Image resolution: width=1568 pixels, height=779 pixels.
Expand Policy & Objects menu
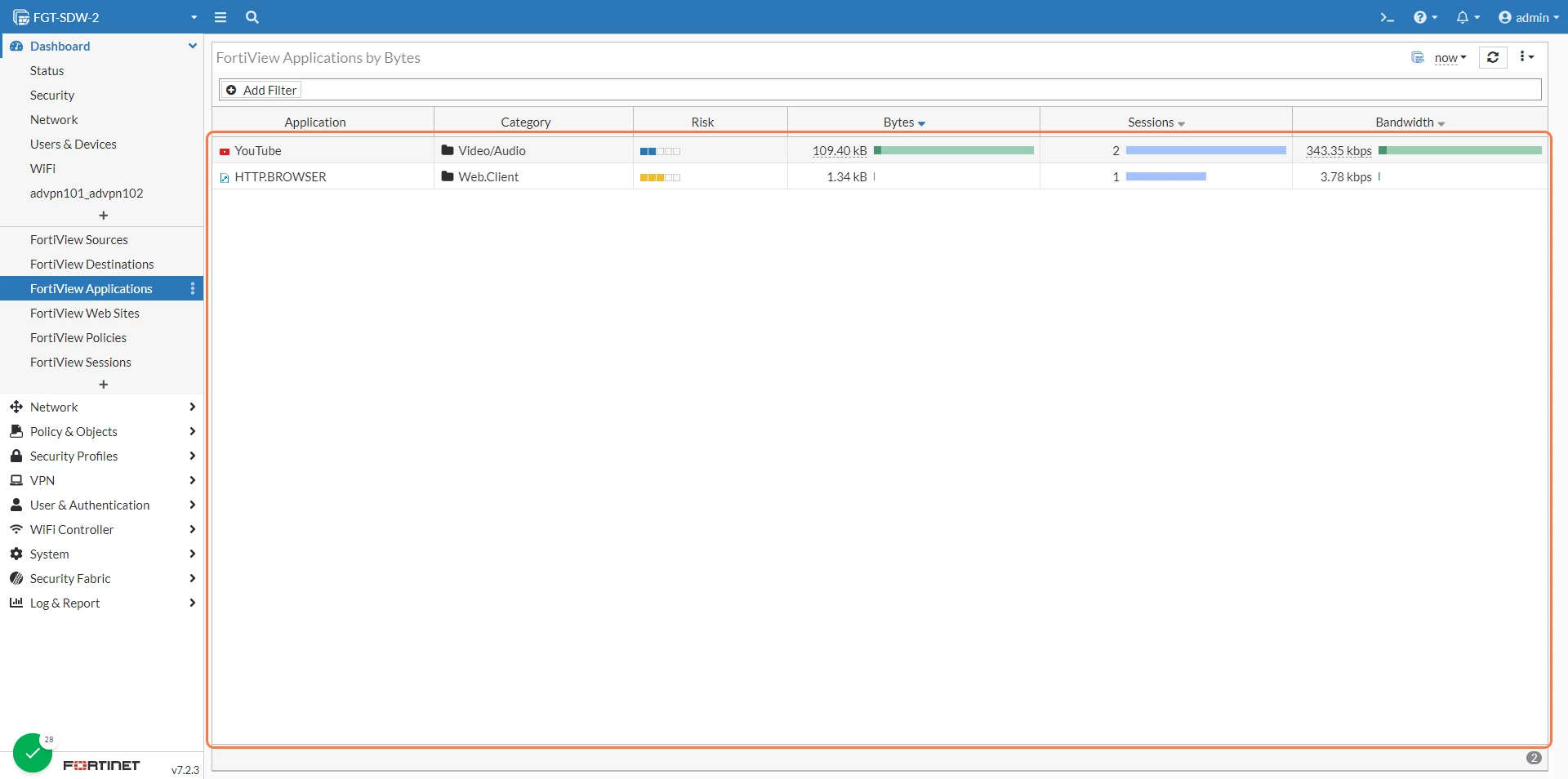pyautogui.click(x=102, y=431)
